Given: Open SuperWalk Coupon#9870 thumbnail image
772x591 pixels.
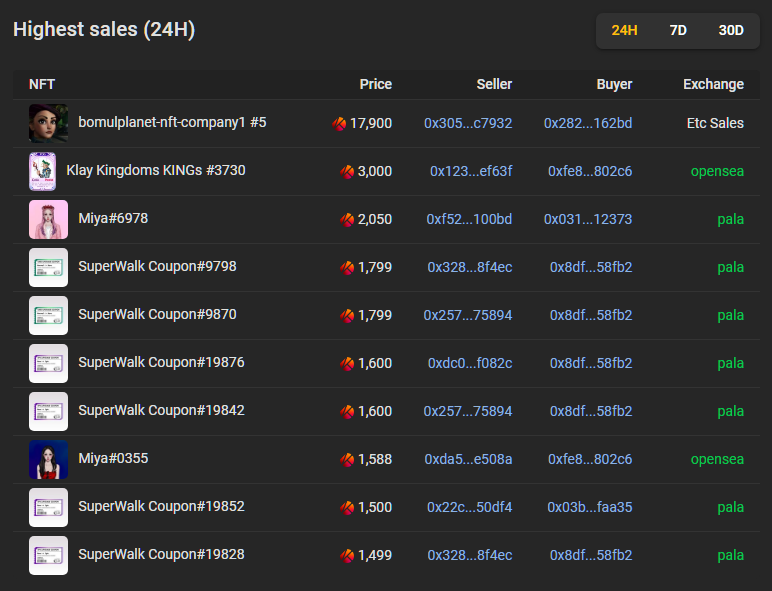Looking at the screenshot, I should point(48,315).
